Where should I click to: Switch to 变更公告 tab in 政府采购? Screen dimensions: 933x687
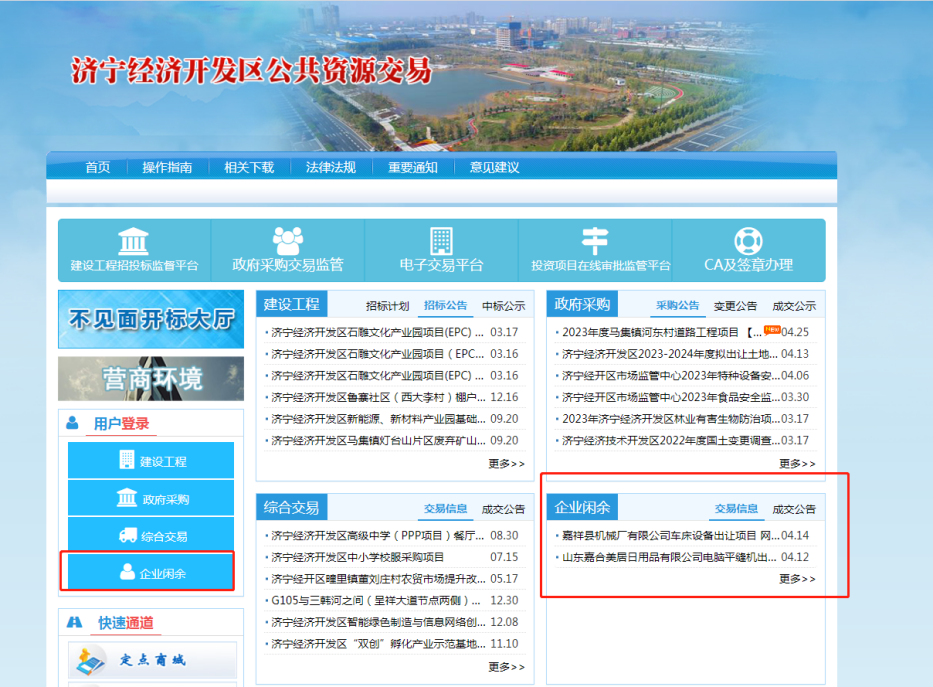[x=735, y=306]
